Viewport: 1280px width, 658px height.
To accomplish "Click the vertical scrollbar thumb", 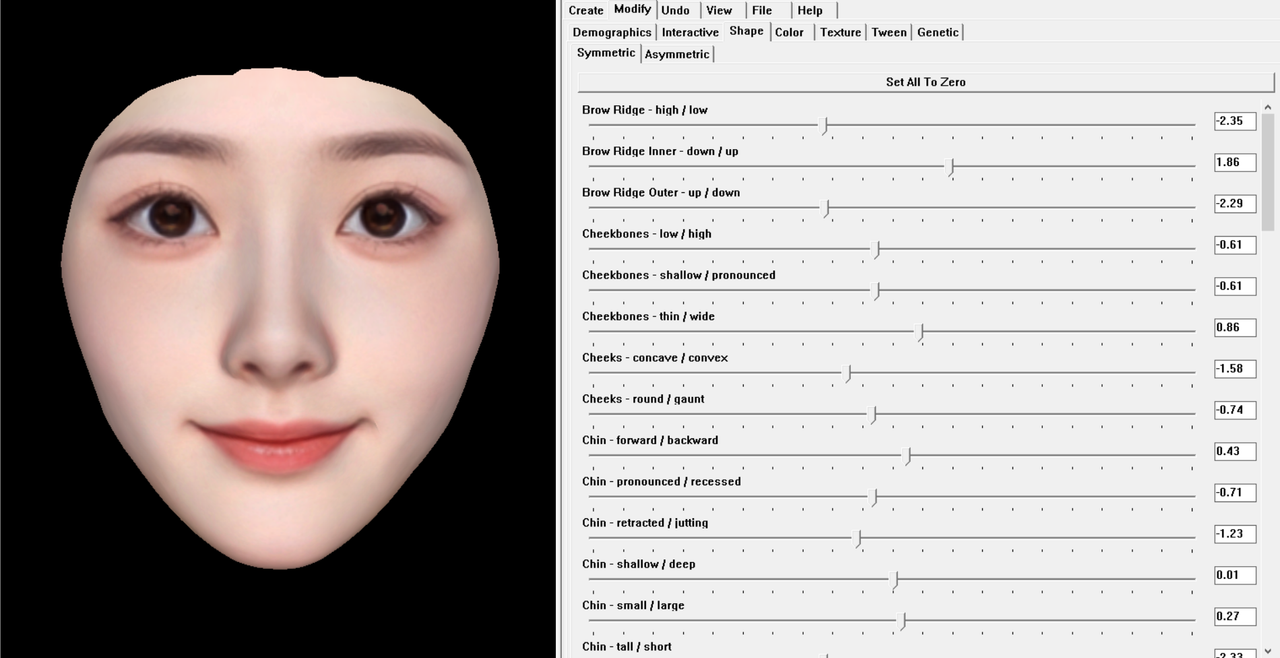I will [1268, 172].
